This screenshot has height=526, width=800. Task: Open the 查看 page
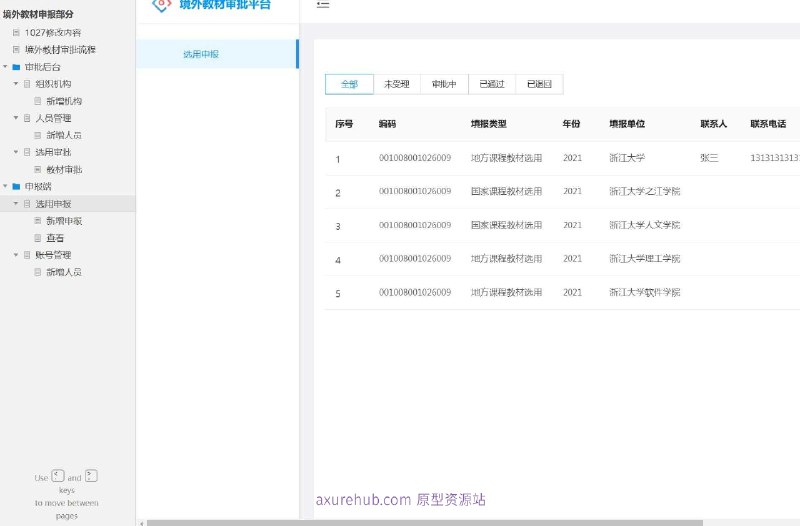click(55, 238)
